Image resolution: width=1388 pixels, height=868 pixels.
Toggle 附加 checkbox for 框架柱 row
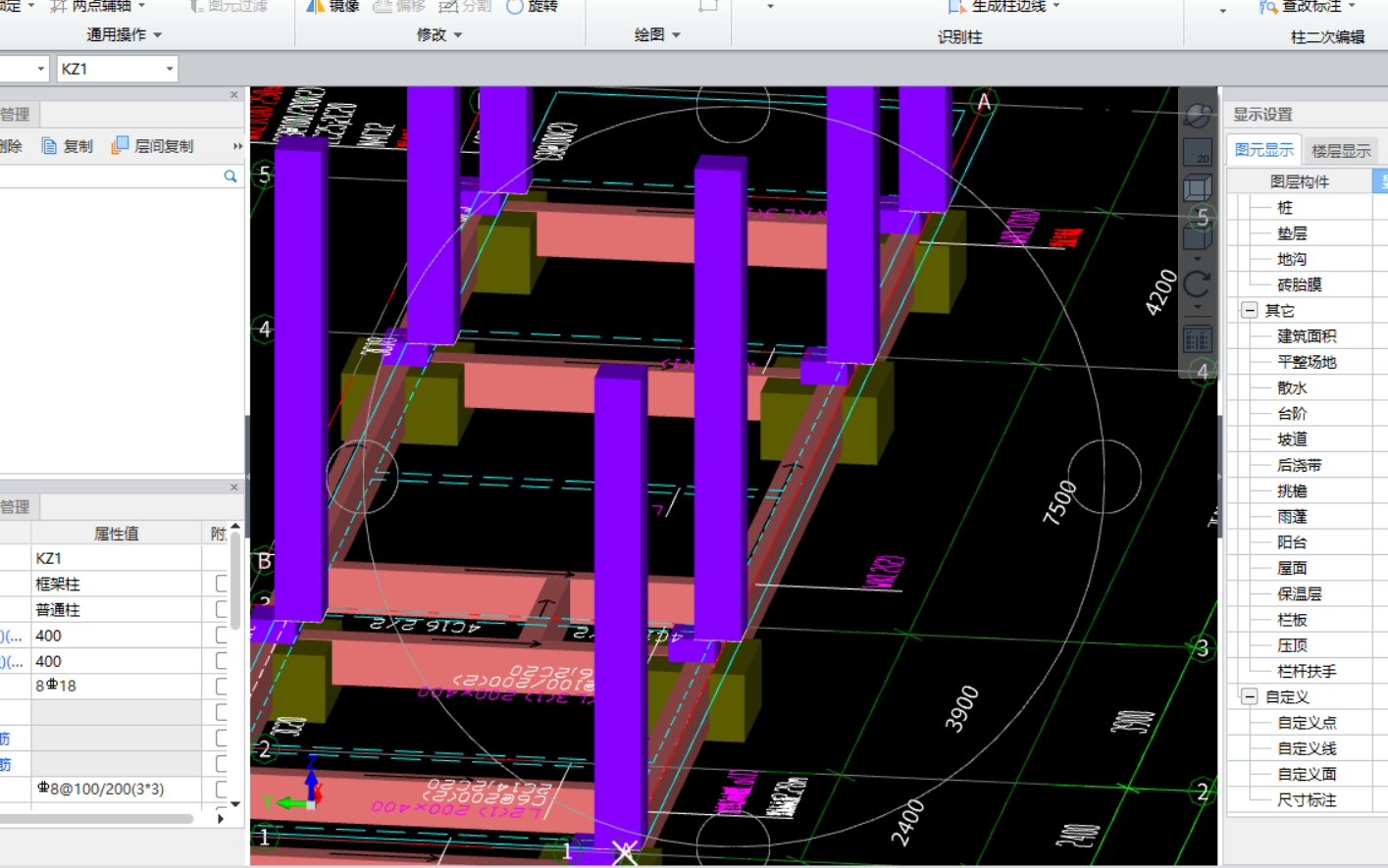222,584
